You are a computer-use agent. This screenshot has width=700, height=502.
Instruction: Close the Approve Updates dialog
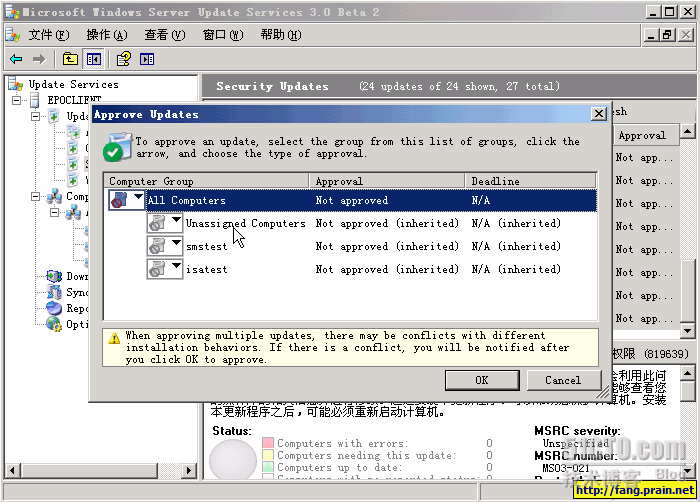pyautogui.click(x=599, y=114)
